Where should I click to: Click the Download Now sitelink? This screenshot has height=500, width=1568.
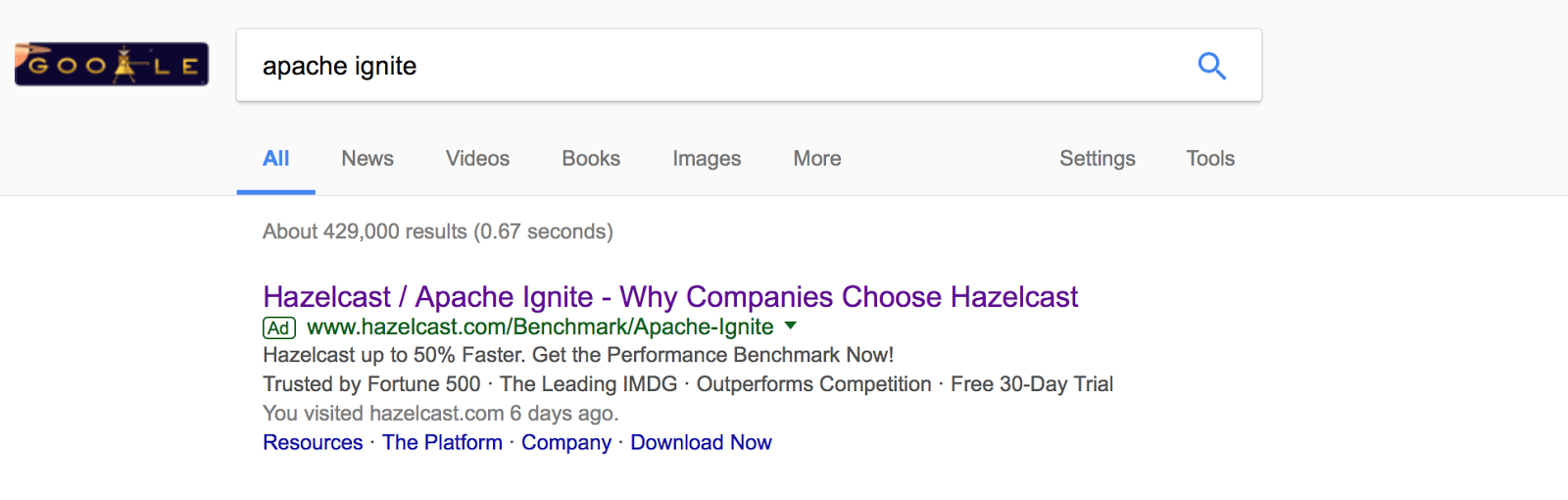coord(701,443)
